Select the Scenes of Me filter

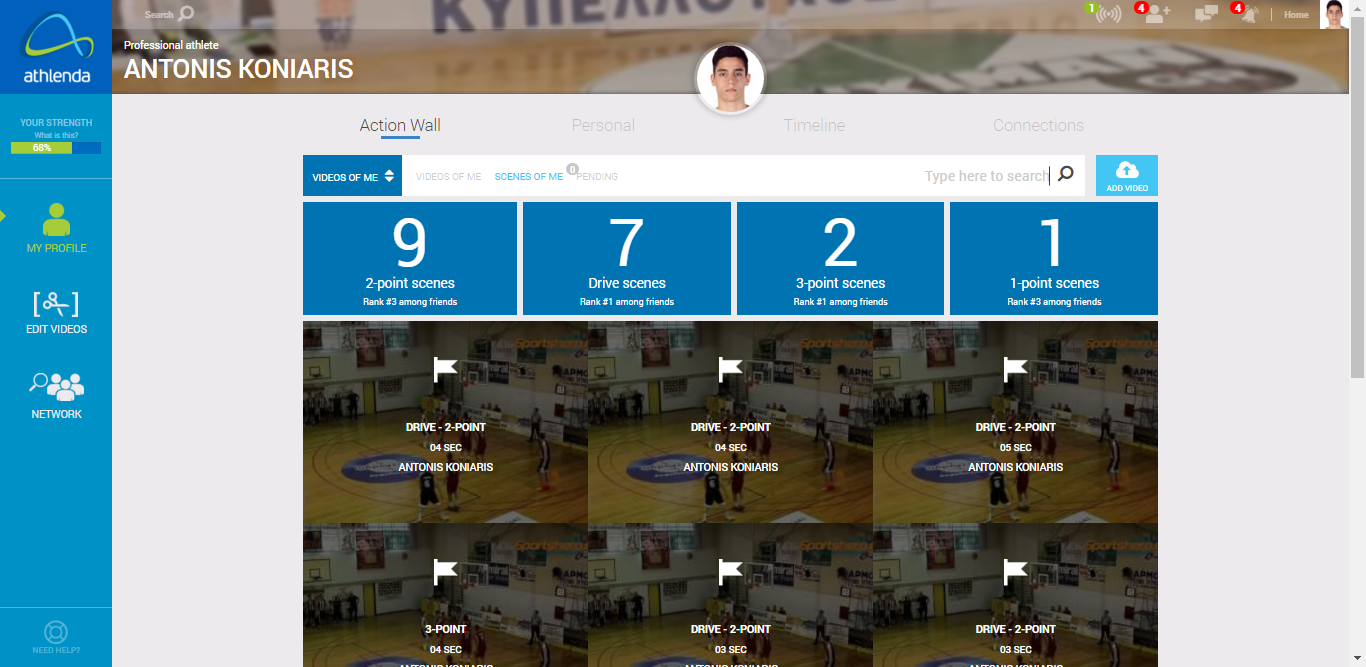(529, 177)
